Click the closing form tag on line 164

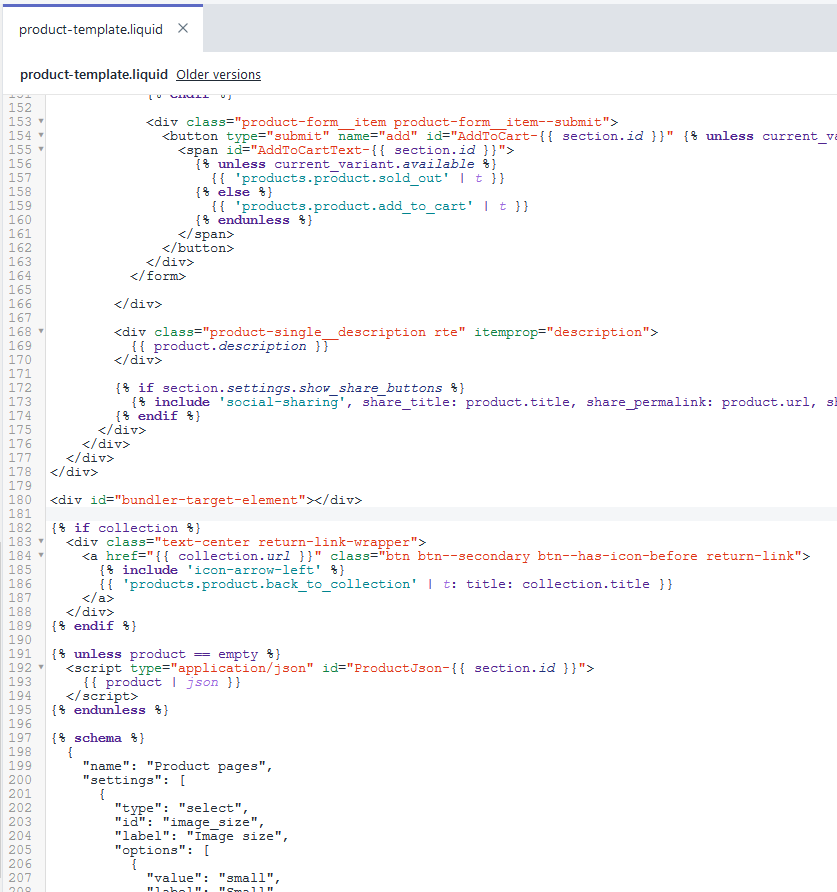(x=158, y=276)
